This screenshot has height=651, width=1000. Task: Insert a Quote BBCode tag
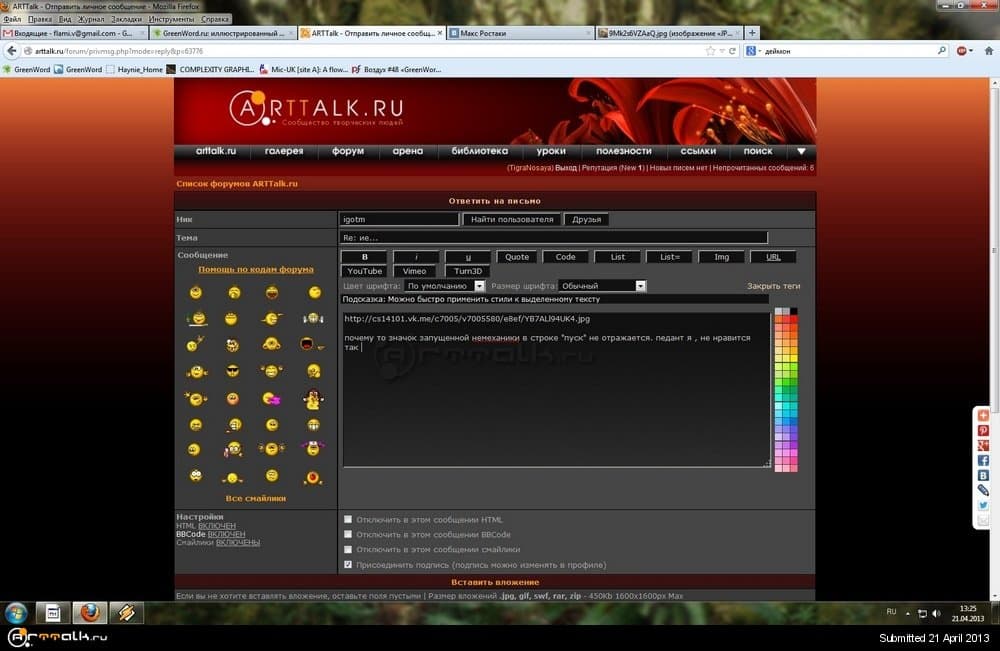coord(517,257)
